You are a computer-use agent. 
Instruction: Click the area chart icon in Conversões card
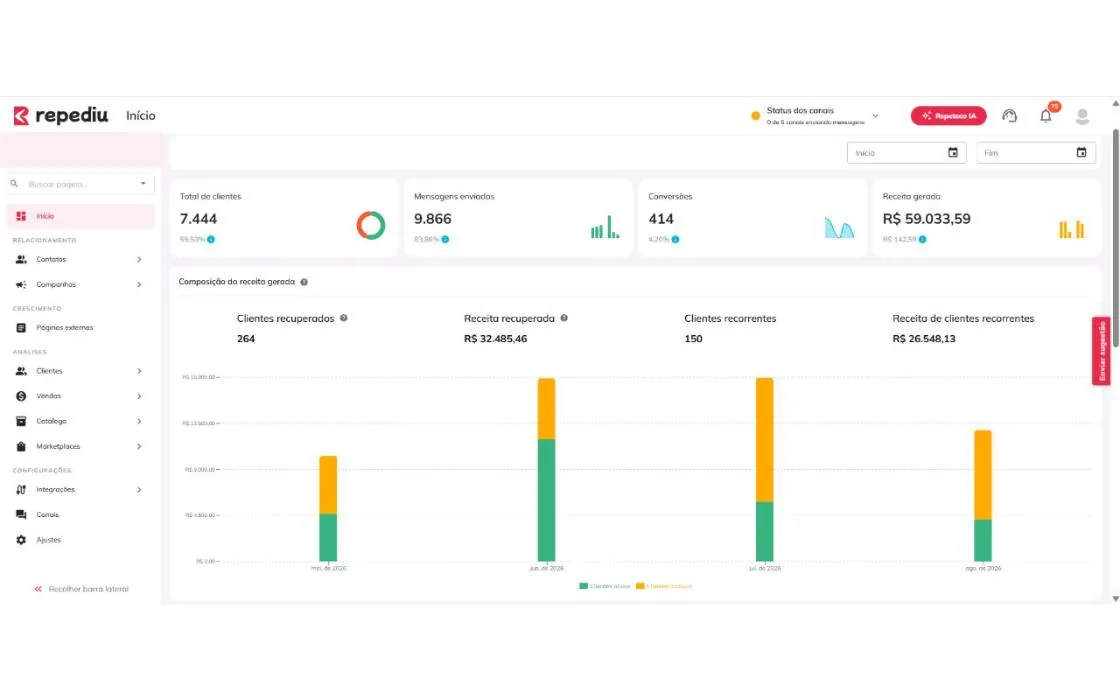[x=839, y=228]
